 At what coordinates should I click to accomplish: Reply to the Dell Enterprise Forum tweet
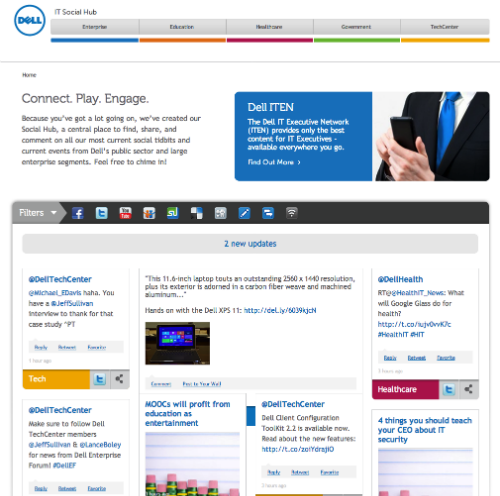pyautogui.click(x=41, y=489)
